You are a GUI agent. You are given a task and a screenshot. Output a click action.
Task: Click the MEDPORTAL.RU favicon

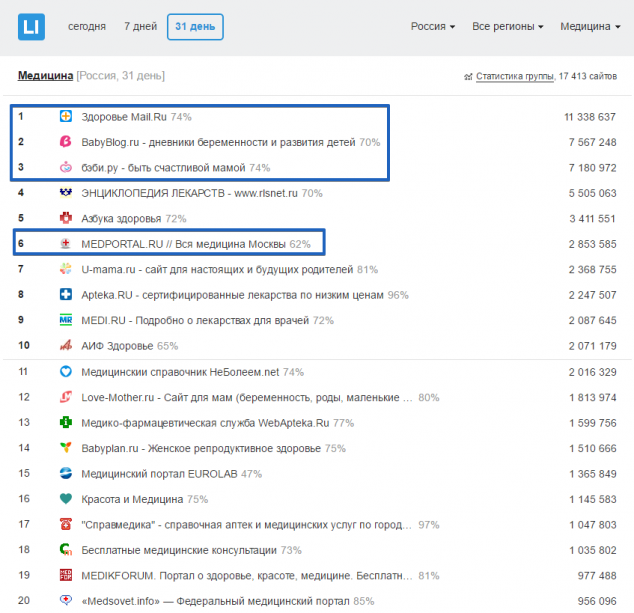(x=66, y=243)
